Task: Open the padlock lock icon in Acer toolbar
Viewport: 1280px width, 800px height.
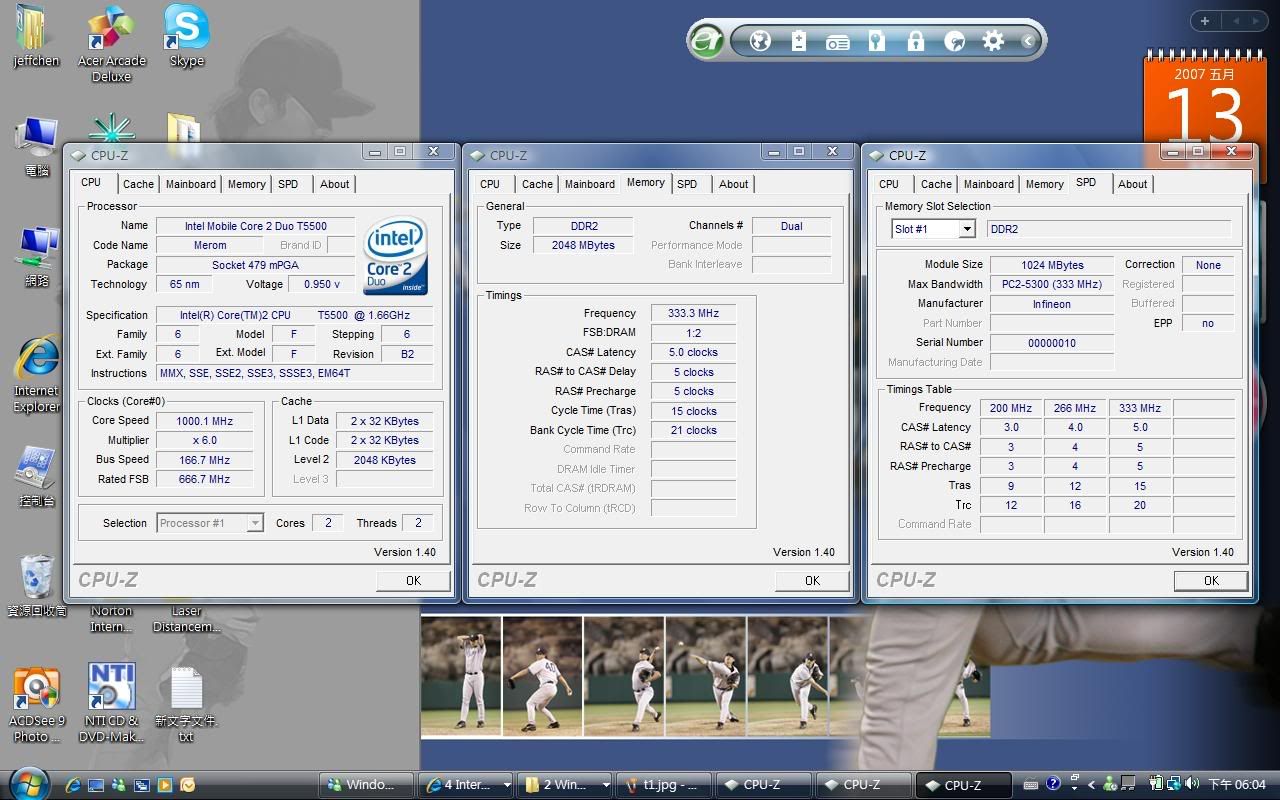Action: [x=915, y=41]
